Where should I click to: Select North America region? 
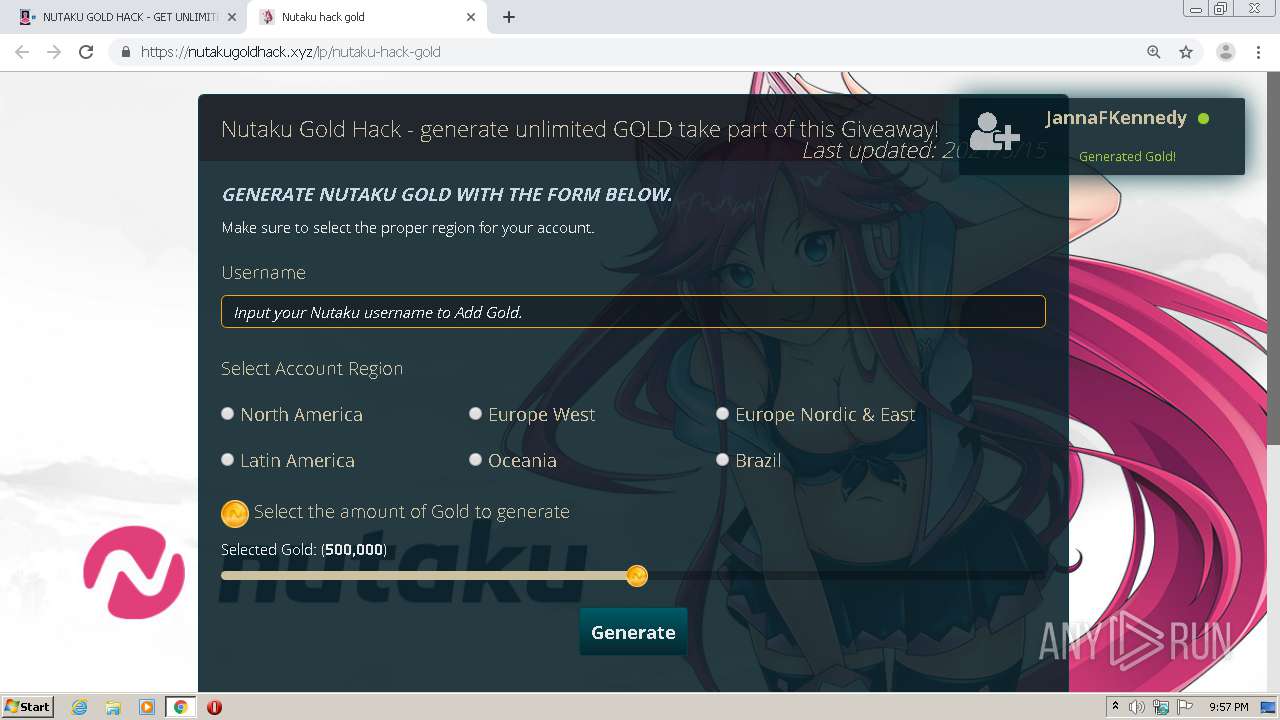[x=228, y=413]
